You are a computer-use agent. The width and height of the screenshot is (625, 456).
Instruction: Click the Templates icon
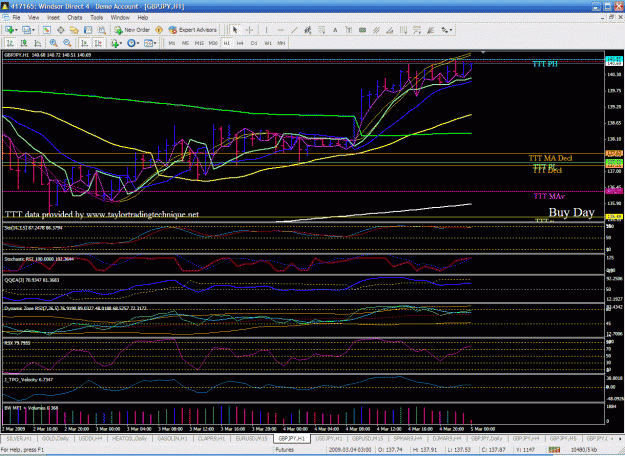(x=148, y=43)
